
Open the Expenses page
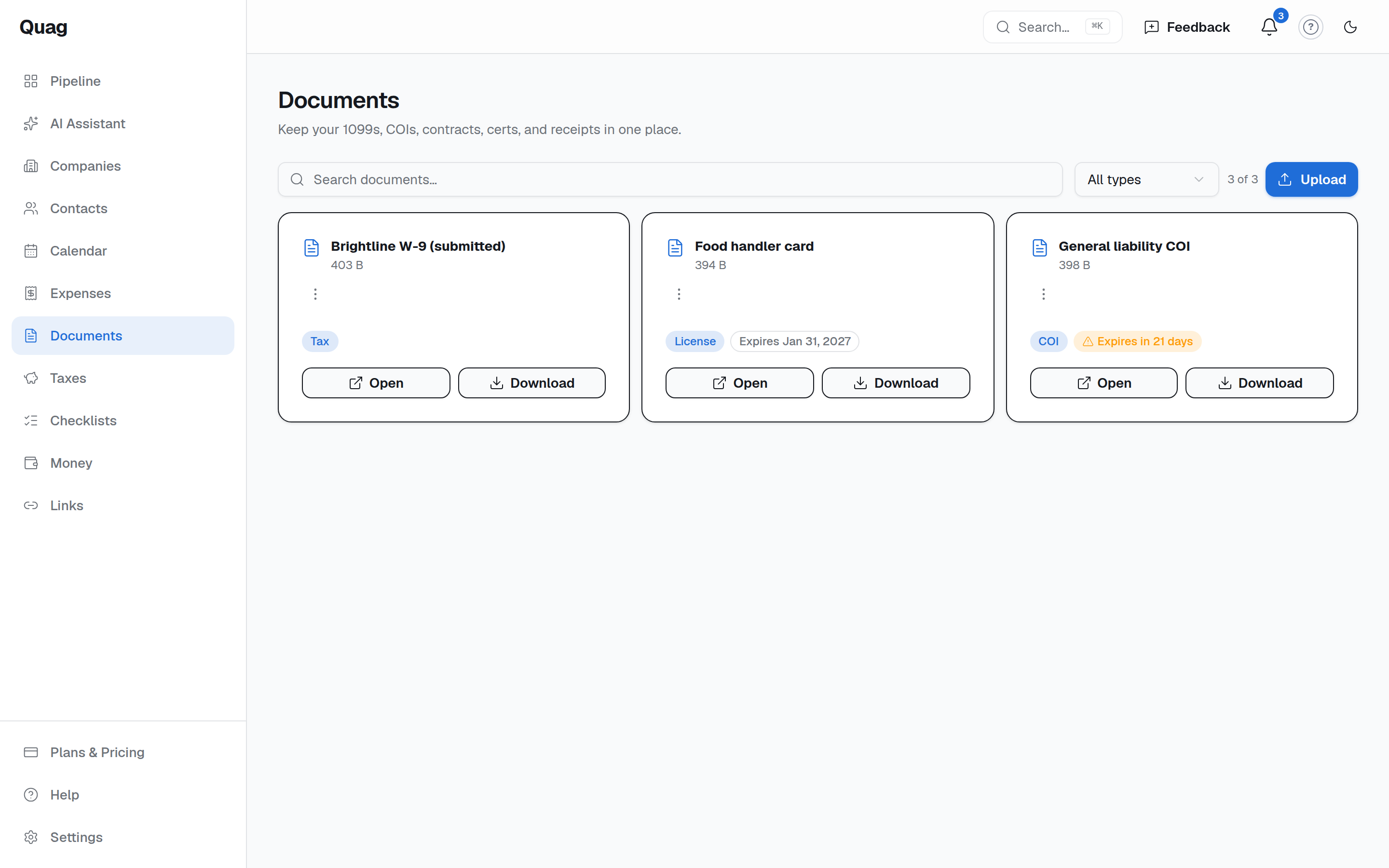point(123,293)
